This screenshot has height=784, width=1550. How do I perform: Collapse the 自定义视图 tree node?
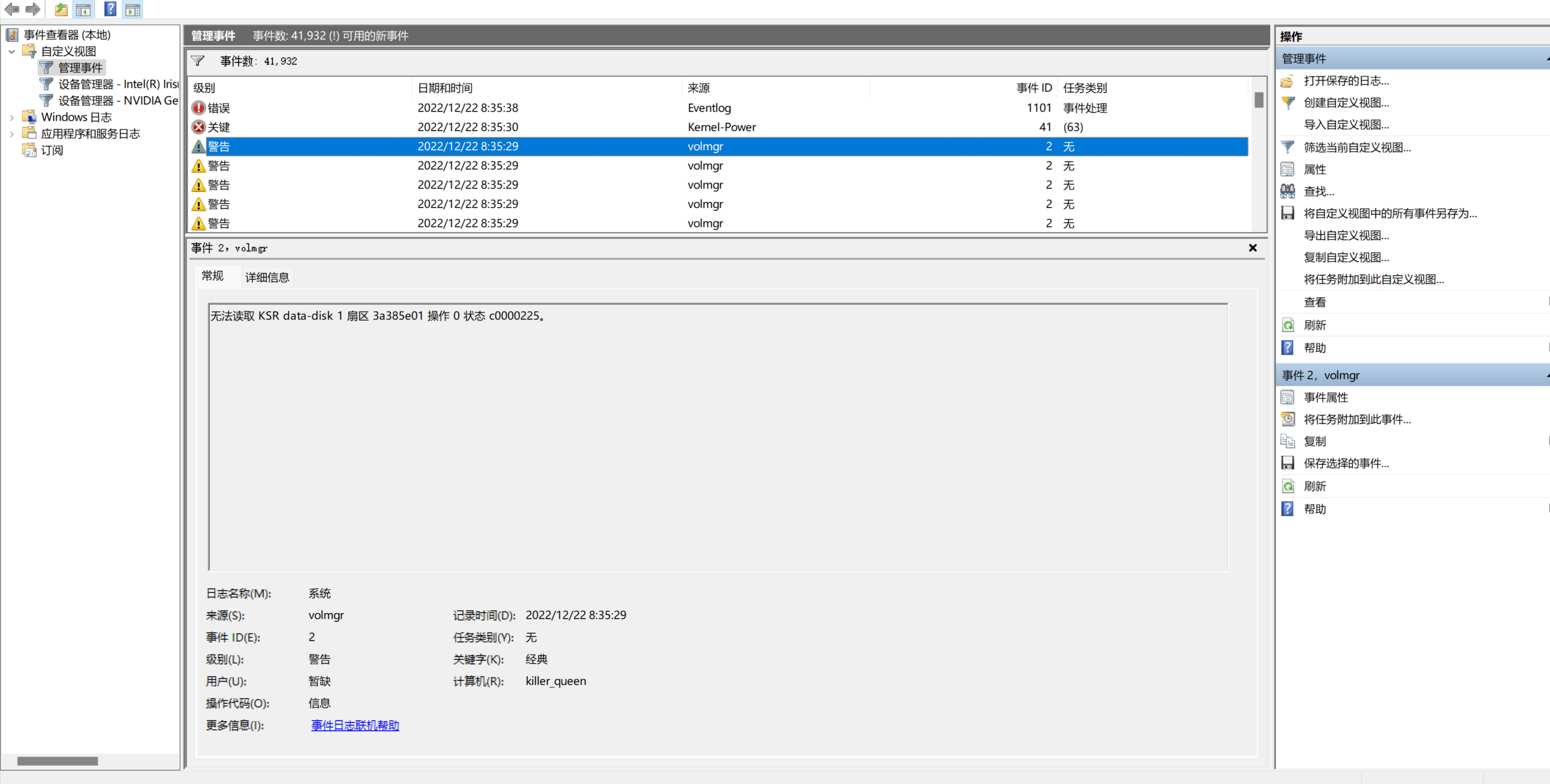[12, 51]
